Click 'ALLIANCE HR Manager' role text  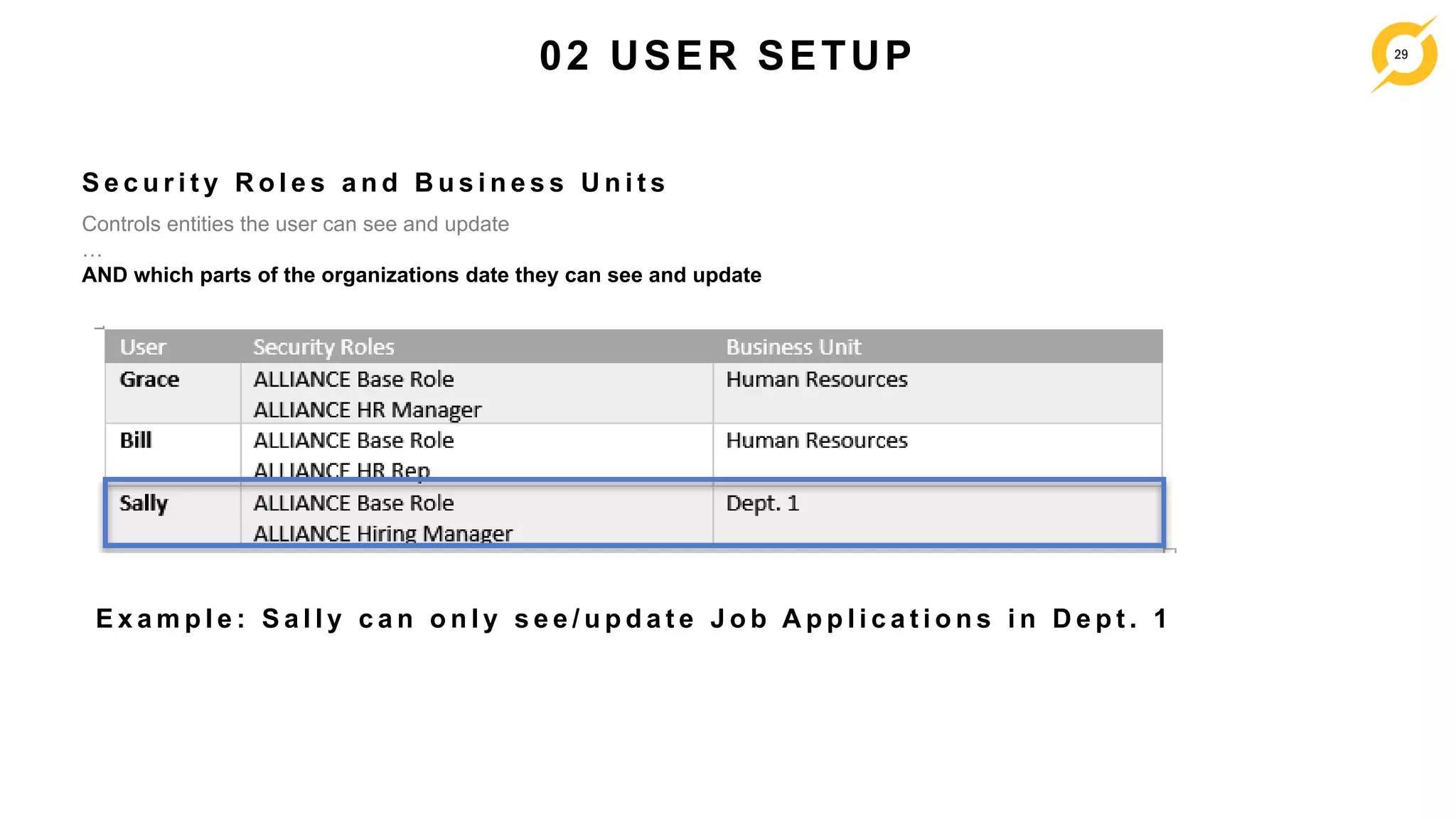368,410
